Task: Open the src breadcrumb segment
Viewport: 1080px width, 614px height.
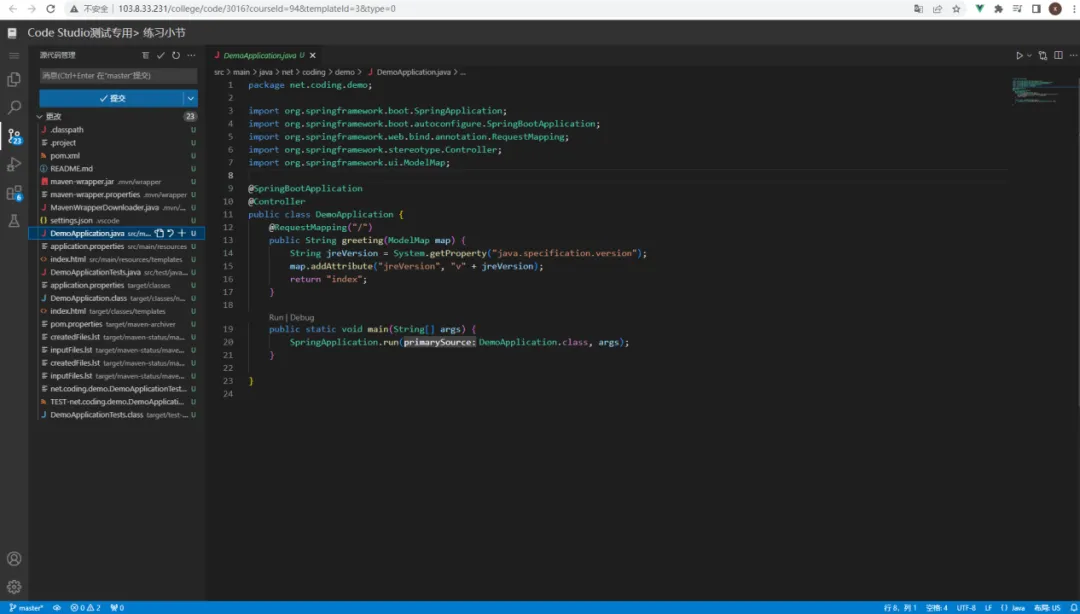Action: pyautogui.click(x=219, y=72)
